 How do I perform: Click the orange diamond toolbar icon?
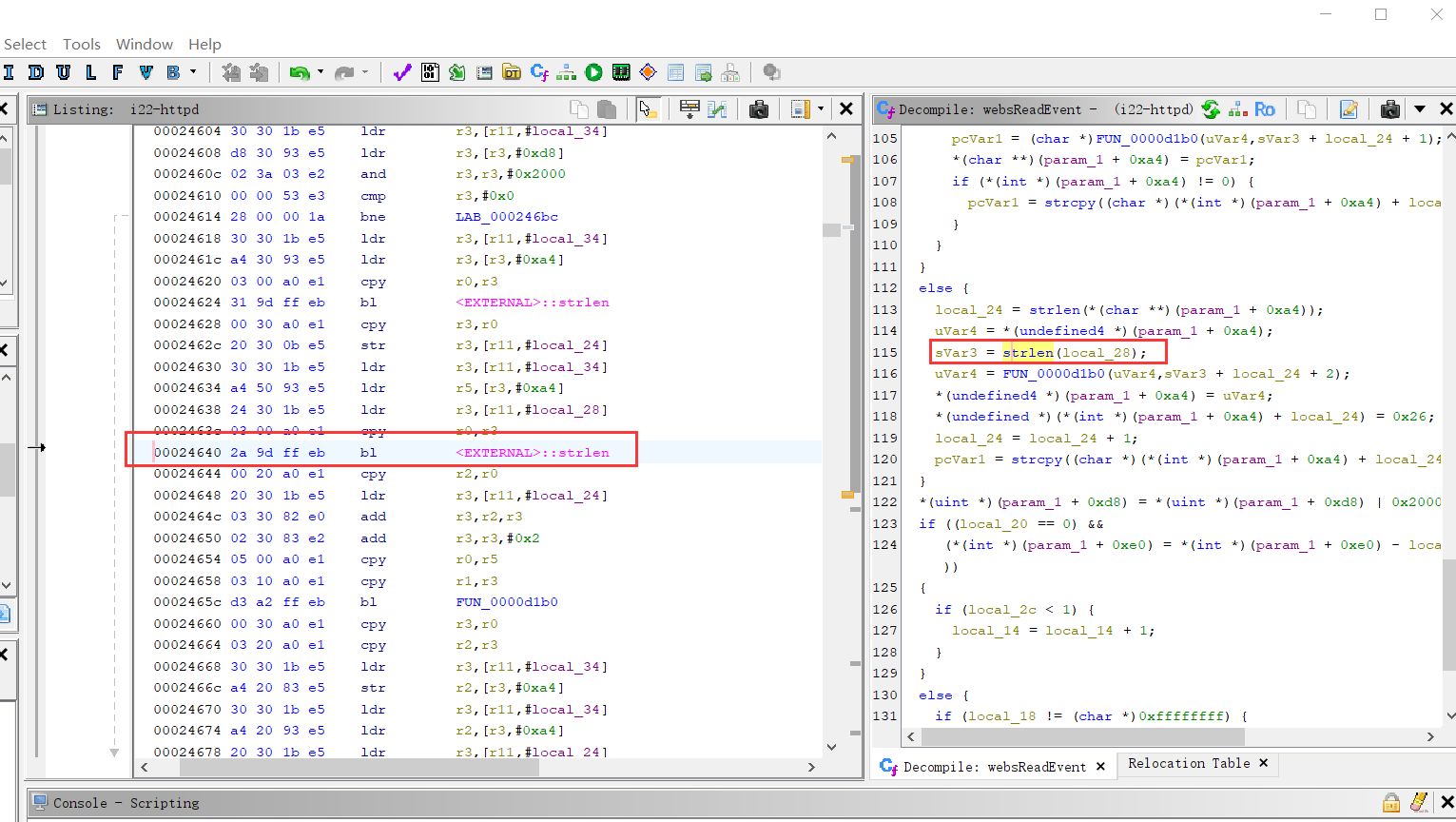pyautogui.click(x=649, y=72)
